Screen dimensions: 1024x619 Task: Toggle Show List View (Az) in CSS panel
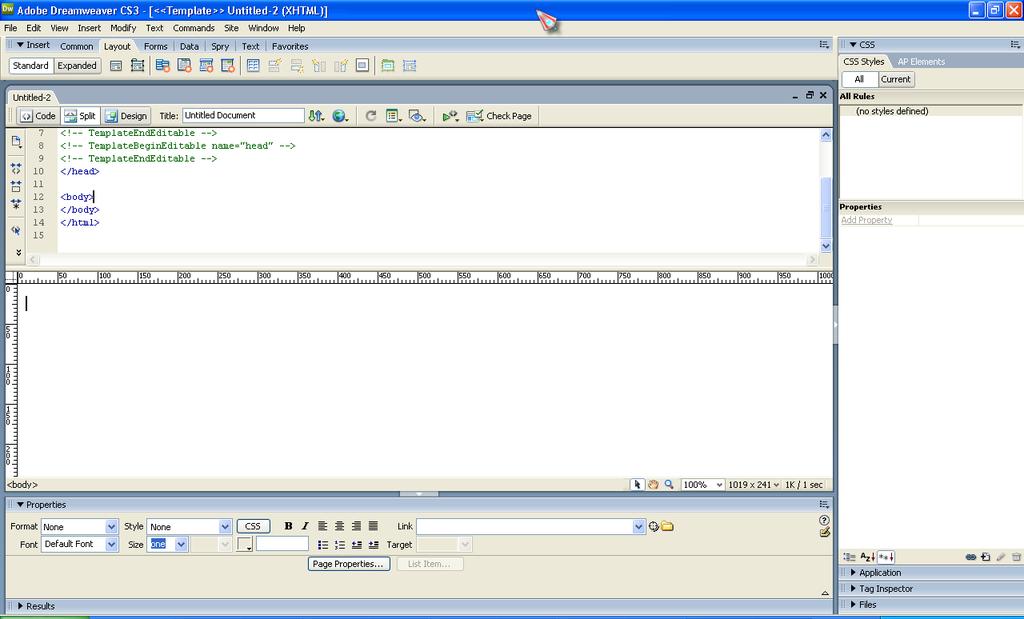tap(867, 557)
